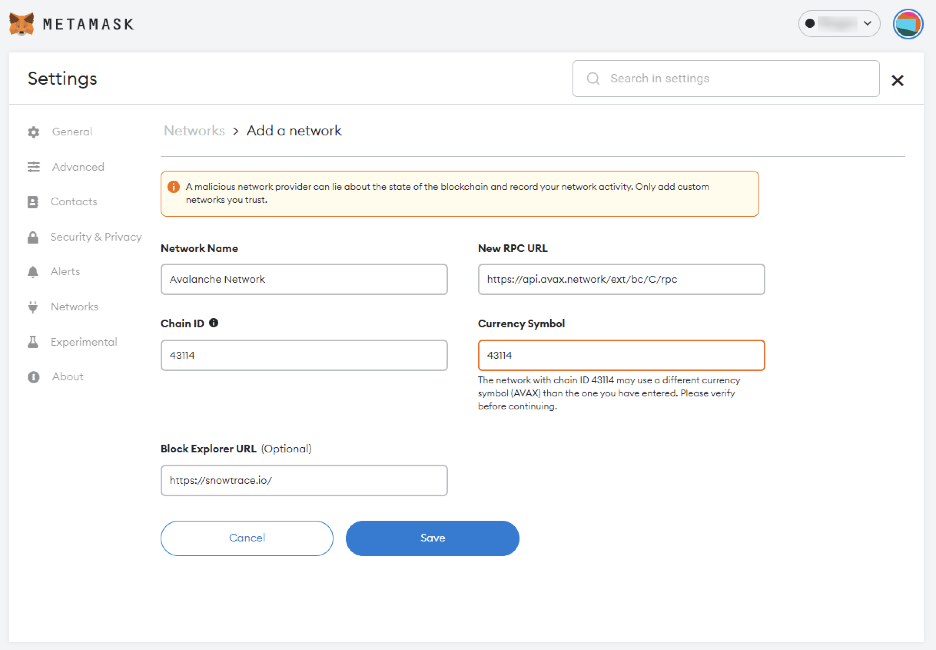This screenshot has height=650, width=936.
Task: Click the Currency Symbol label
Action: (x=521, y=324)
